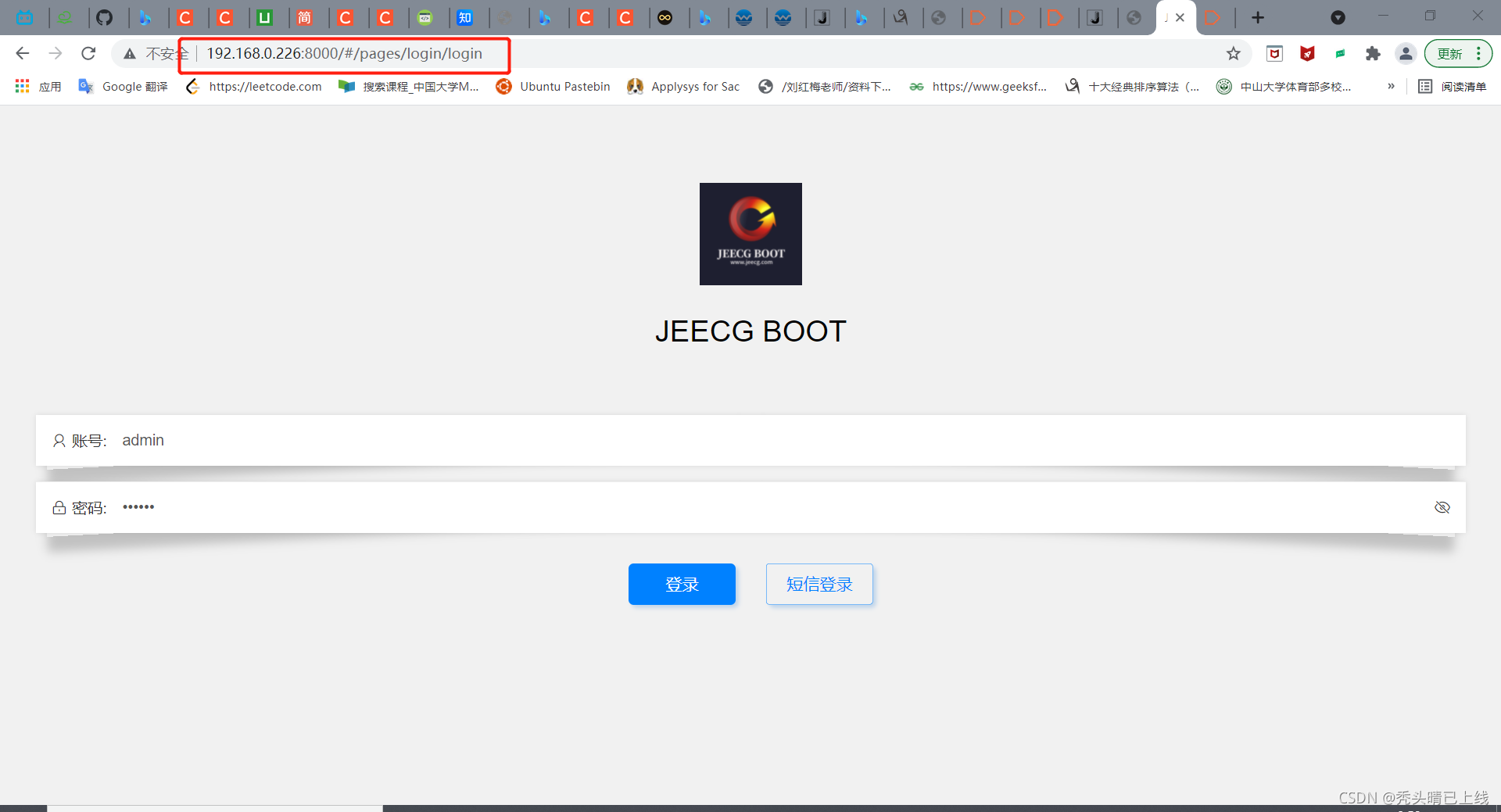Open the Extensions puzzle-piece menu

(1373, 53)
